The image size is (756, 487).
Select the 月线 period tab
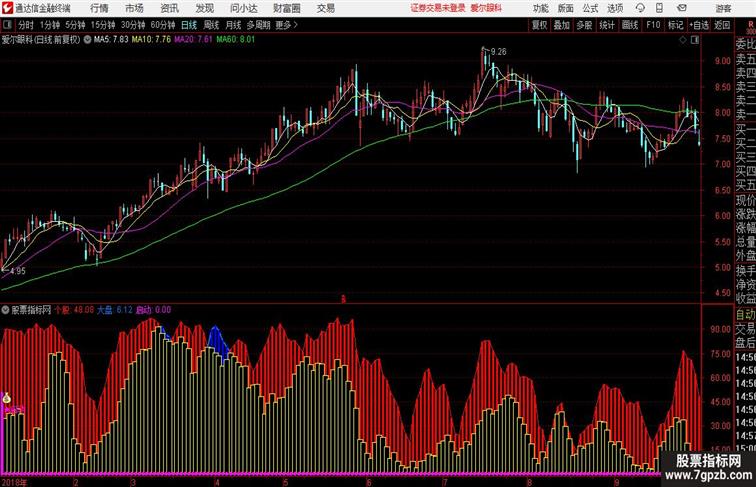point(233,25)
